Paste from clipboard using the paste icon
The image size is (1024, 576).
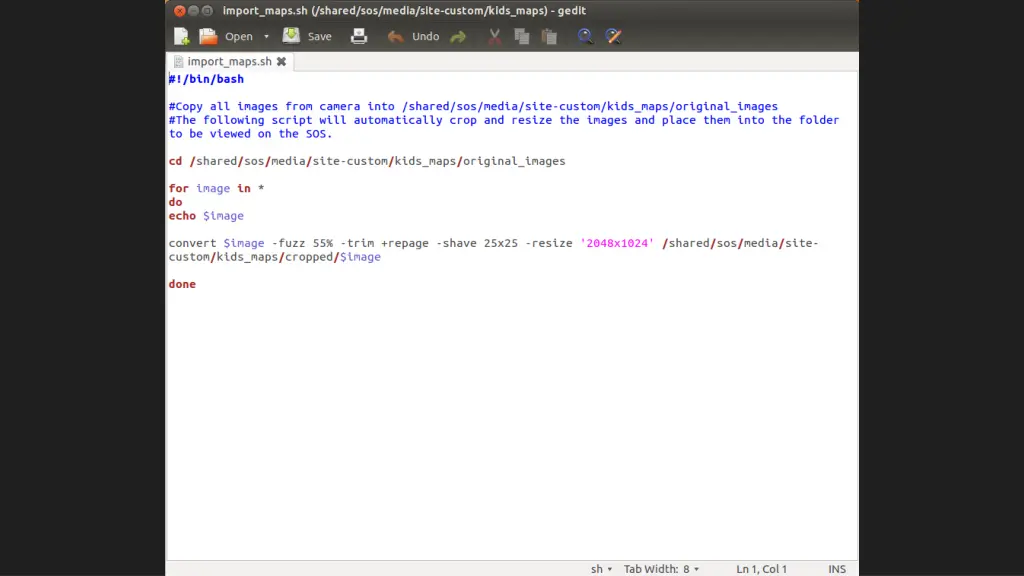point(549,37)
